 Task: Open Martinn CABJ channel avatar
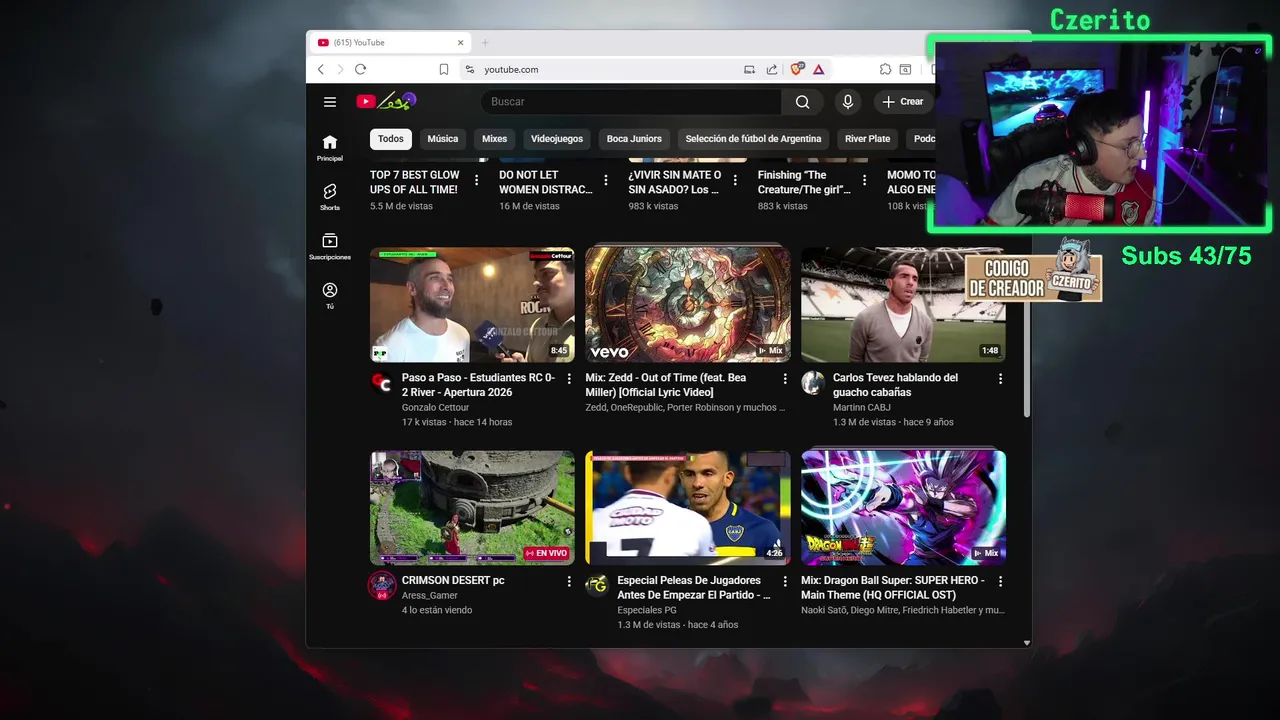click(813, 384)
